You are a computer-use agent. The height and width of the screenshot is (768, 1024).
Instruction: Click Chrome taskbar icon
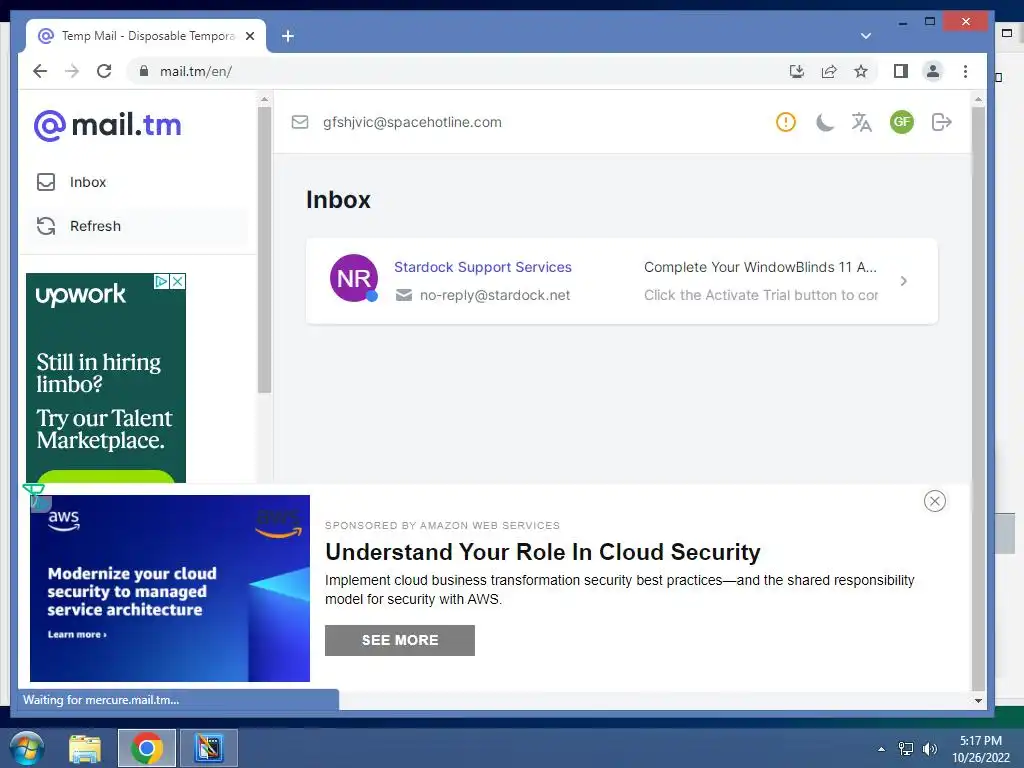tap(147, 748)
